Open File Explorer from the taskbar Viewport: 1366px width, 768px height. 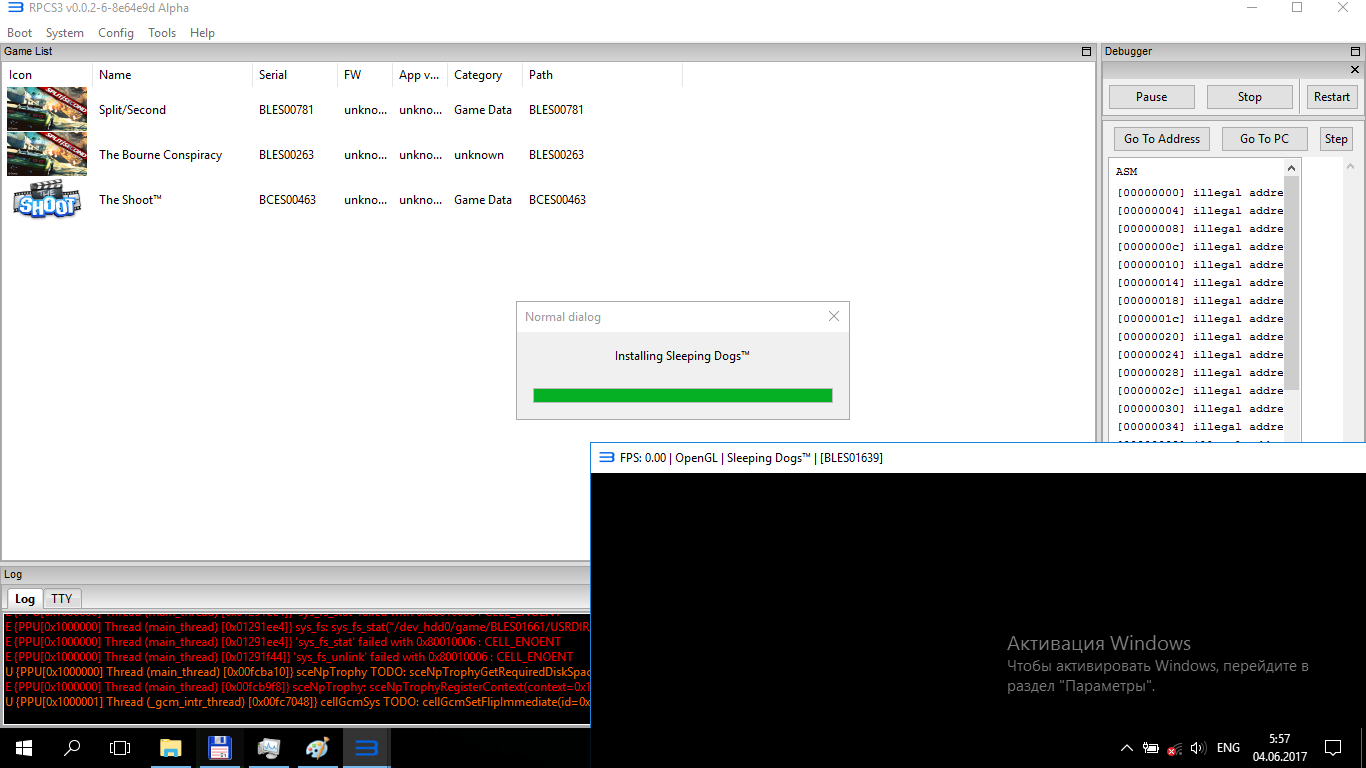click(x=171, y=748)
